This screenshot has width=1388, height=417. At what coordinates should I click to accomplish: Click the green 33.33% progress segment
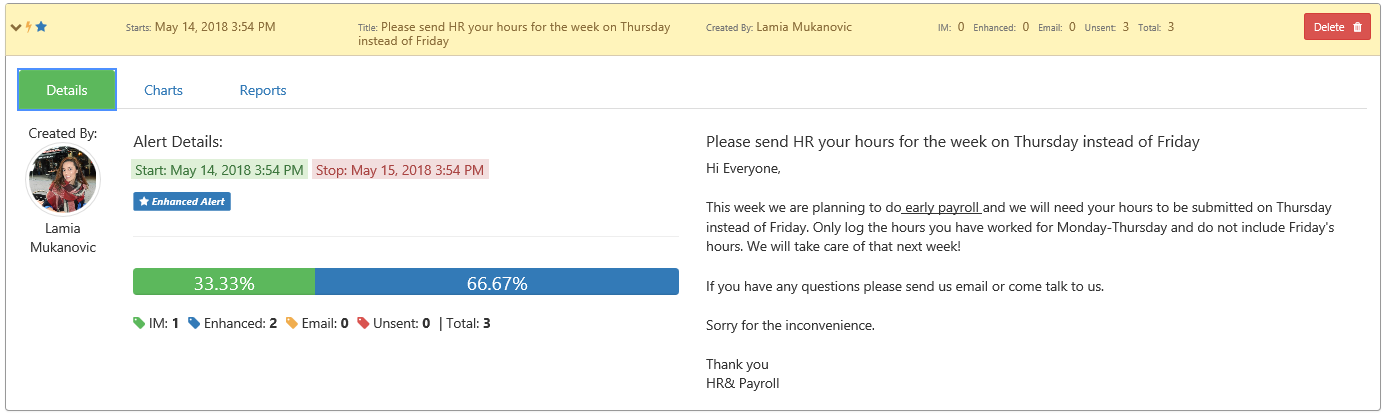[224, 282]
